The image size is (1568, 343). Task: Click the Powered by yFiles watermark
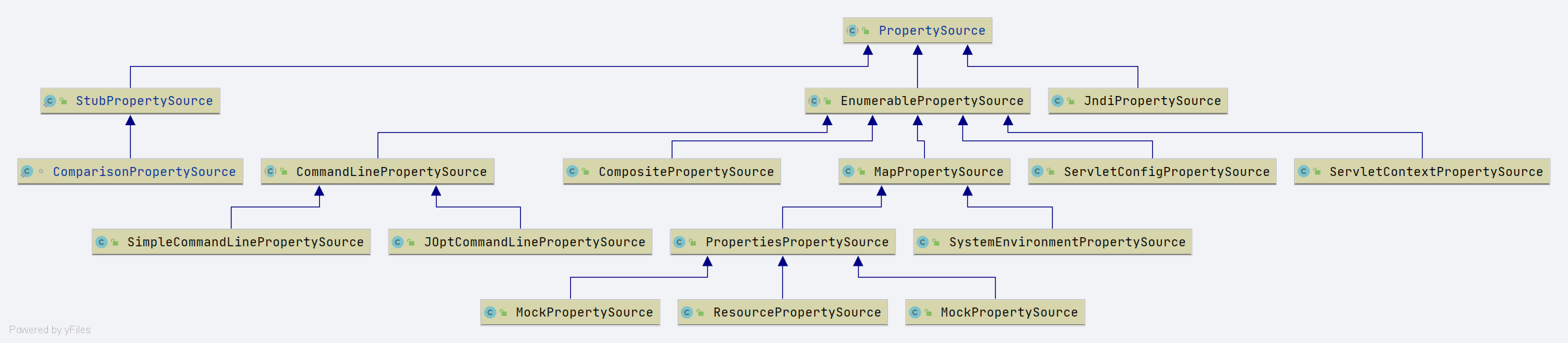[x=50, y=330]
